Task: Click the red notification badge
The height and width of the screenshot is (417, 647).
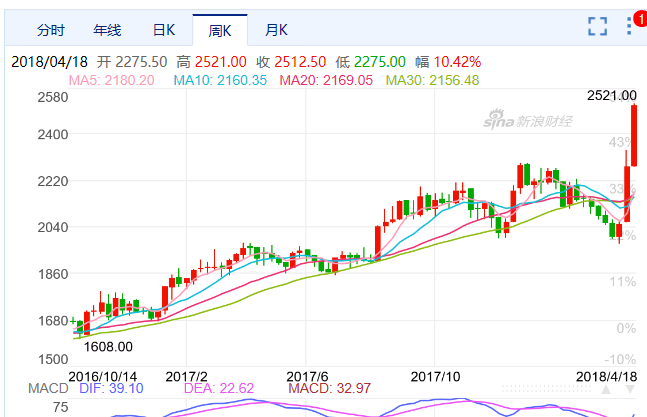Action: tap(640, 18)
